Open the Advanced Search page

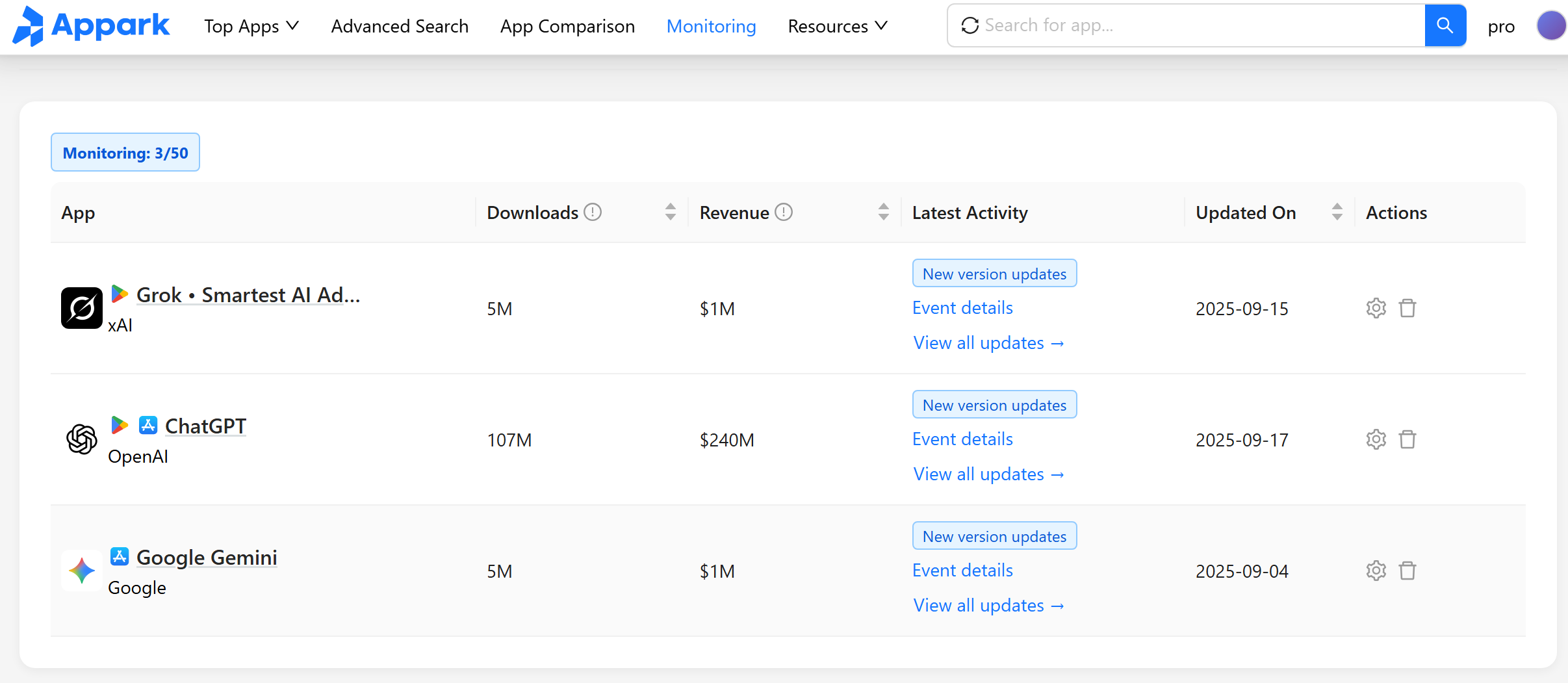click(x=400, y=26)
